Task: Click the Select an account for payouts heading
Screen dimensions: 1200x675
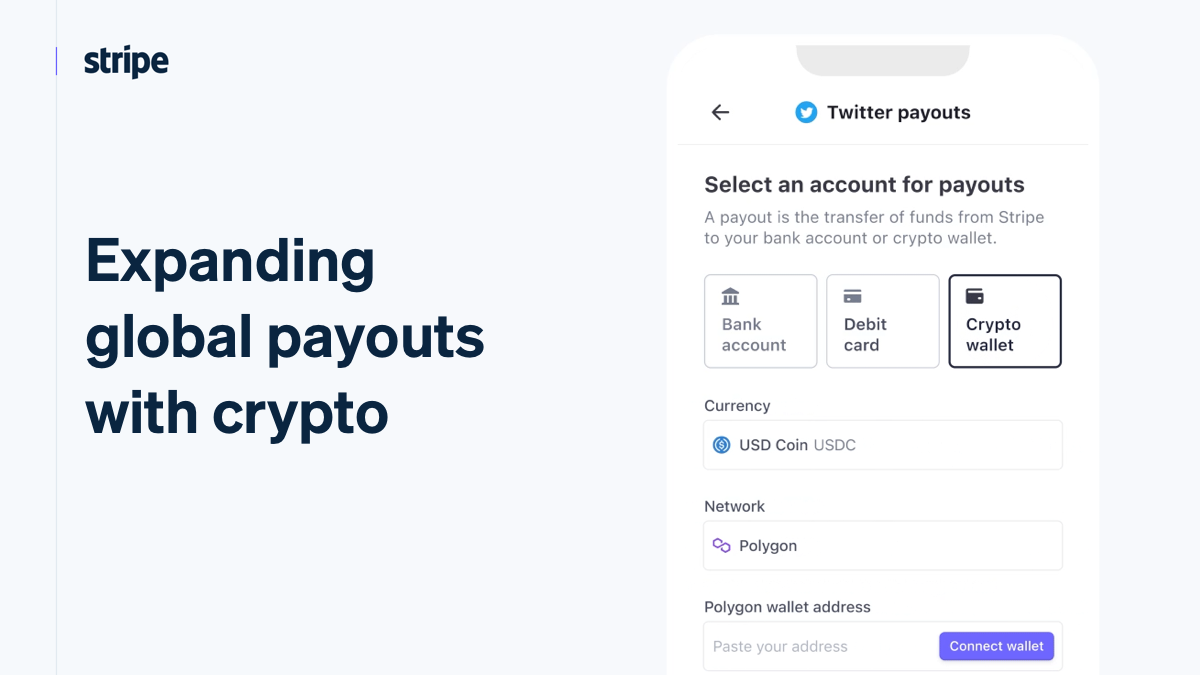Action: [864, 184]
